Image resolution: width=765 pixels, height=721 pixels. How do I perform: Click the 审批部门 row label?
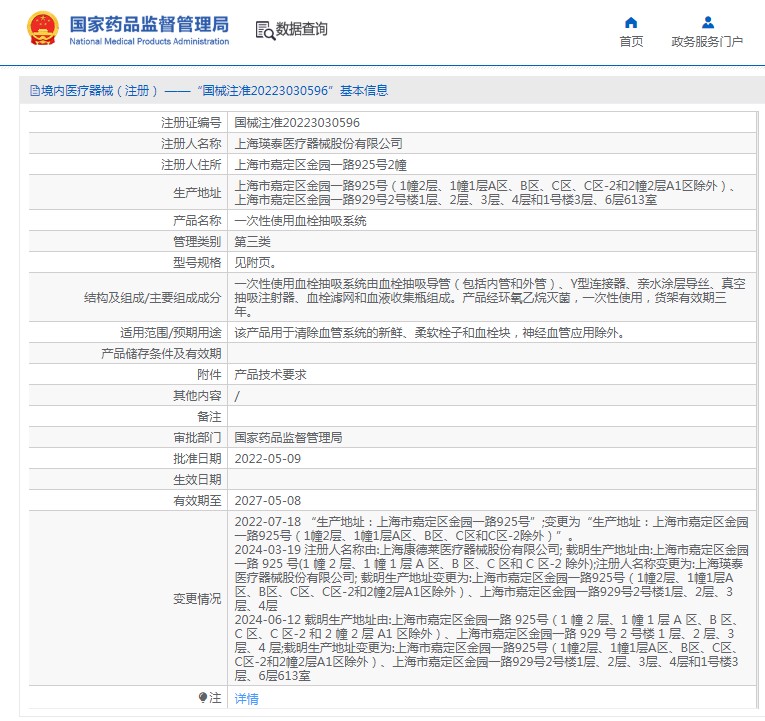(x=197, y=438)
